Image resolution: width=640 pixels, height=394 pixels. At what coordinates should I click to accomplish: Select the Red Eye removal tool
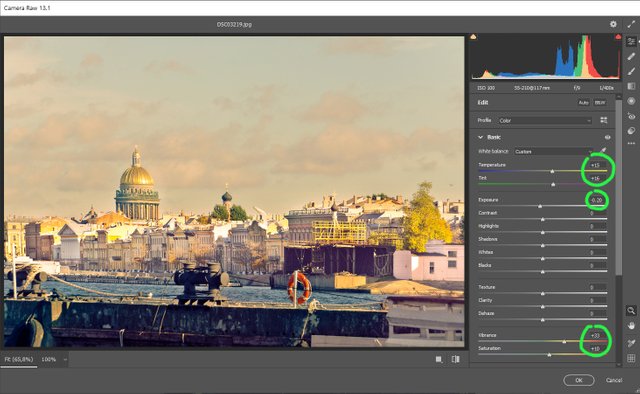[x=631, y=116]
